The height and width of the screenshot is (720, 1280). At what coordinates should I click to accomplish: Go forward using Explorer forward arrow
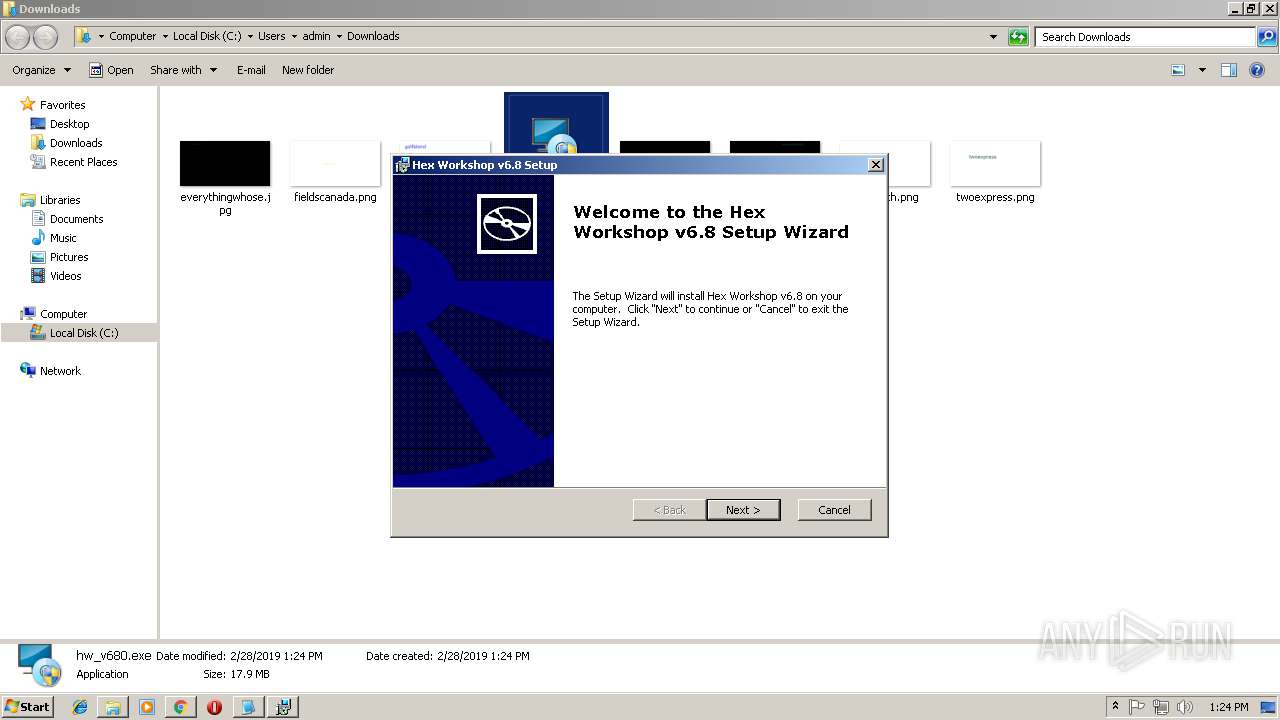[46, 37]
